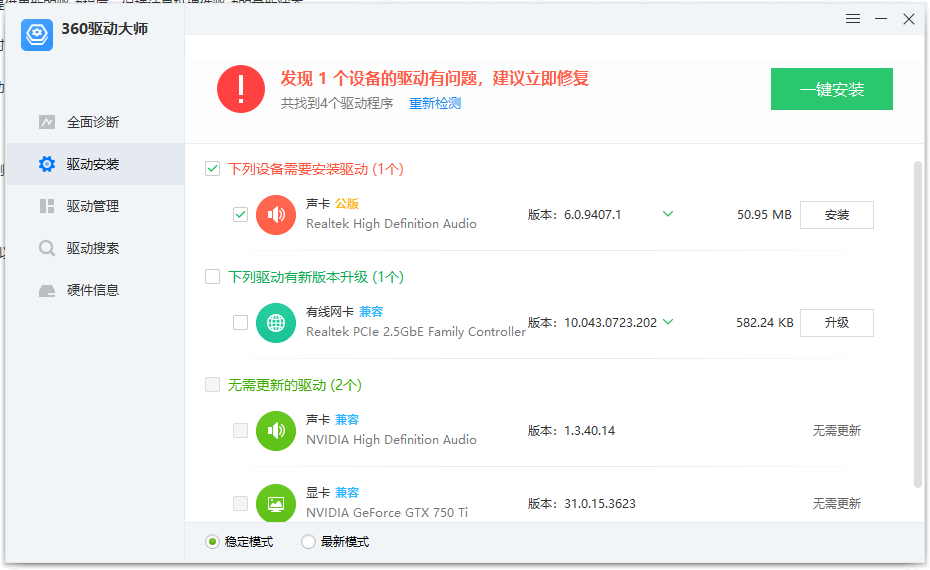
Task: Click the orange Realtek sound card icon
Action: click(x=276, y=215)
